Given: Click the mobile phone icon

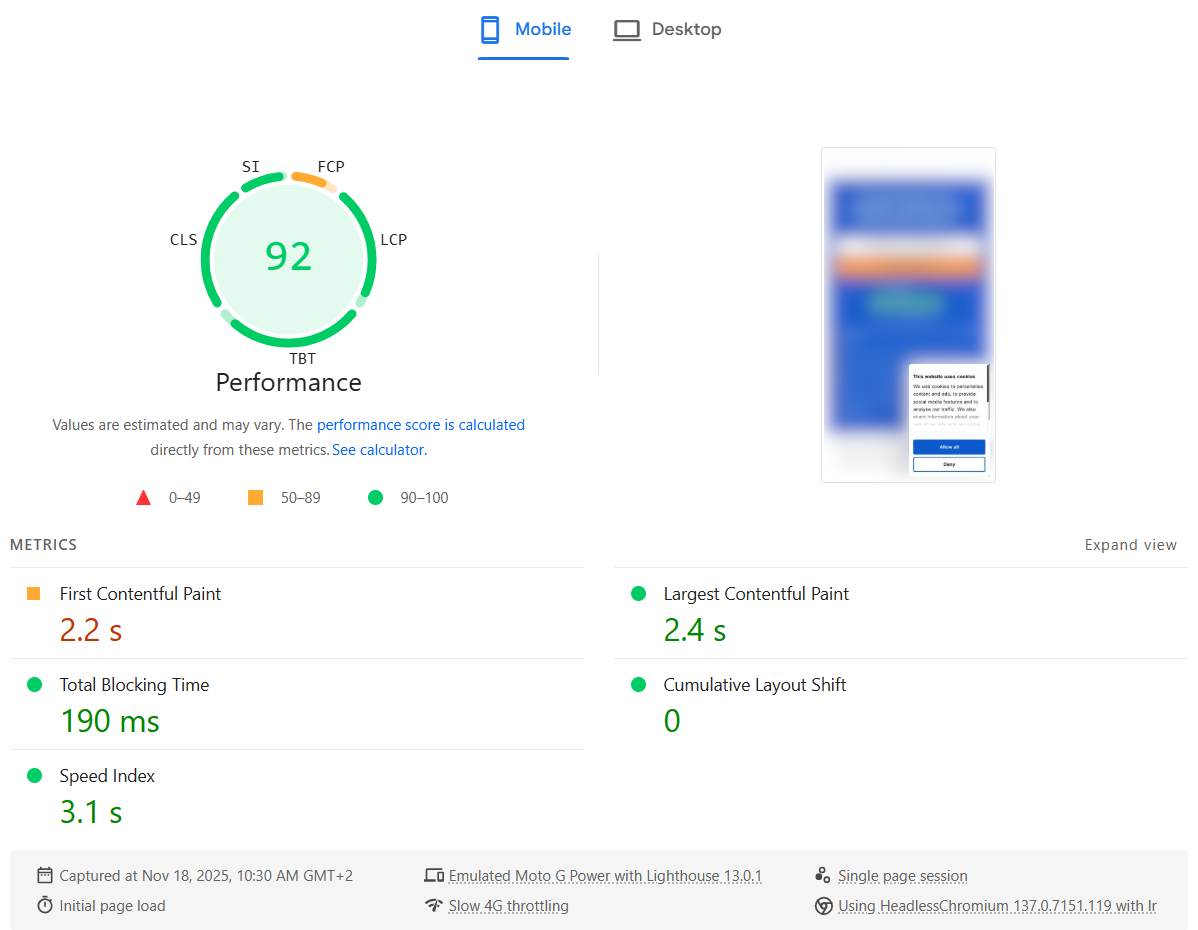Looking at the screenshot, I should point(490,30).
